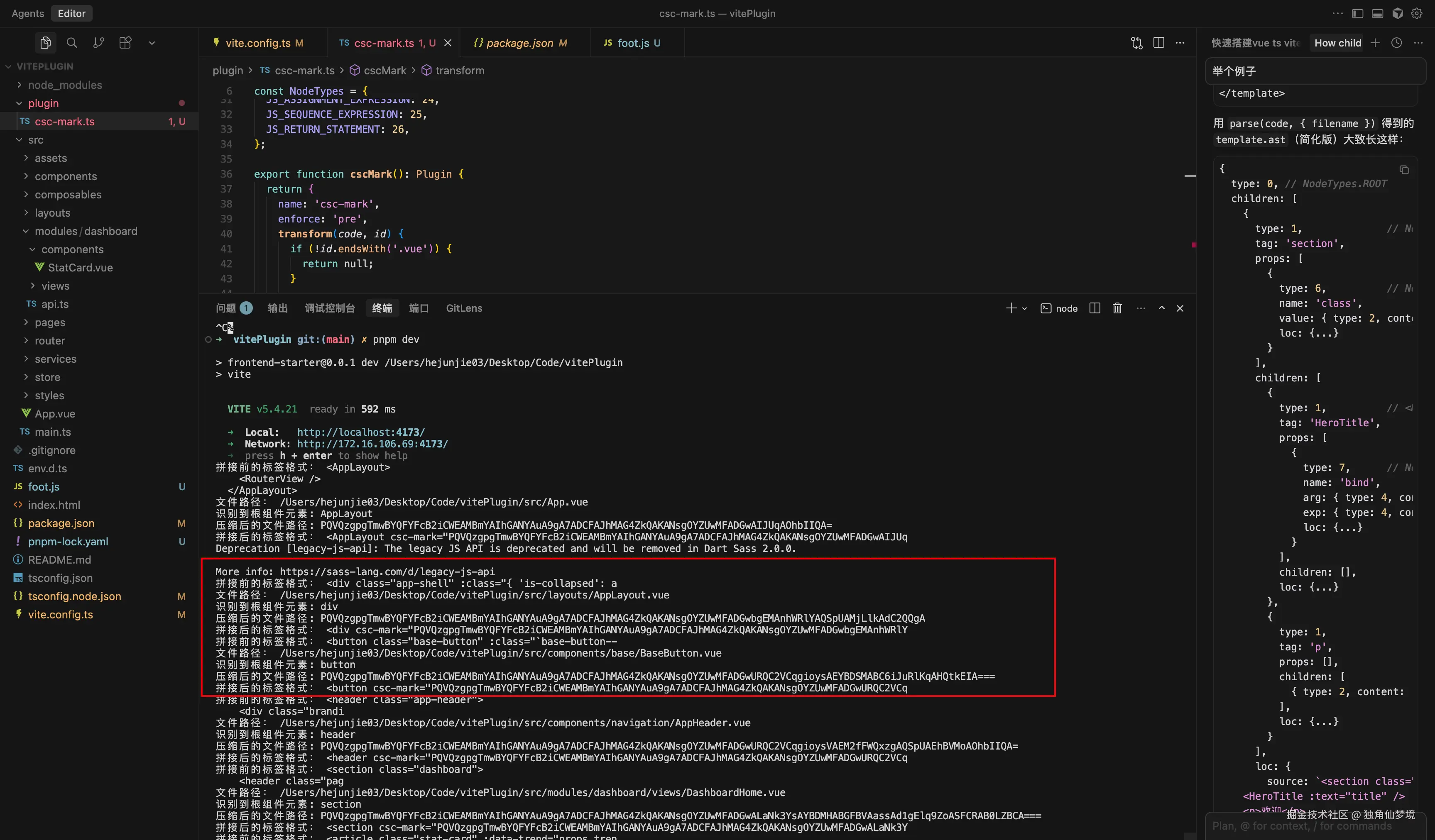This screenshot has height=840, width=1435.
Task: Click the split editor right icon
Action: tap(1158, 43)
